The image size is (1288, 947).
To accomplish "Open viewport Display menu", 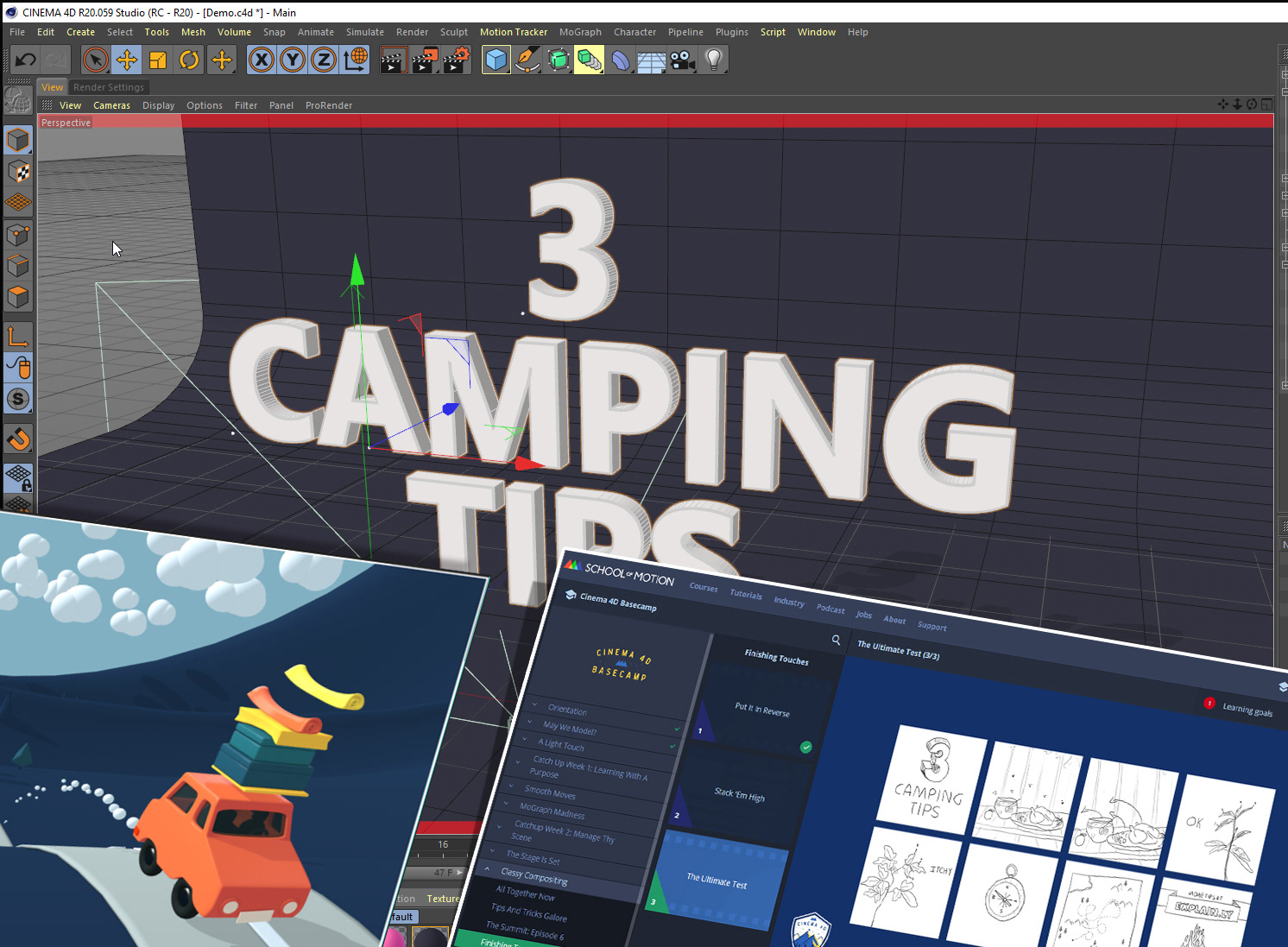I will coord(158,105).
